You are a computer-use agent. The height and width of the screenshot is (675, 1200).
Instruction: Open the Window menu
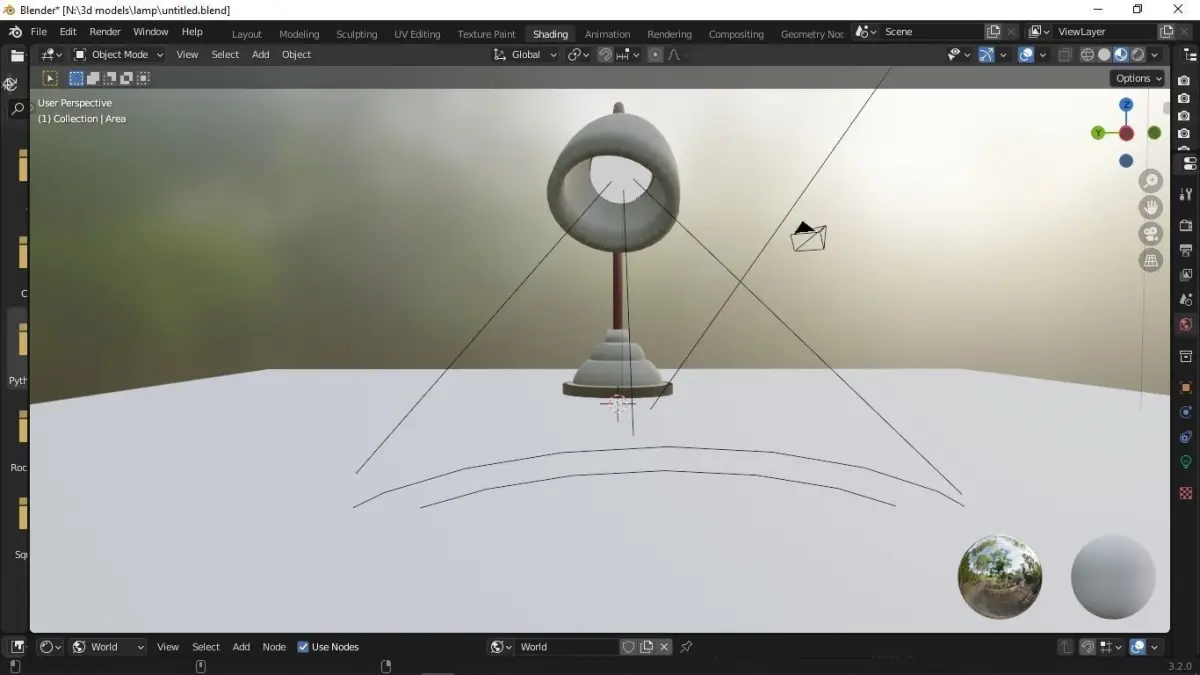(x=151, y=32)
